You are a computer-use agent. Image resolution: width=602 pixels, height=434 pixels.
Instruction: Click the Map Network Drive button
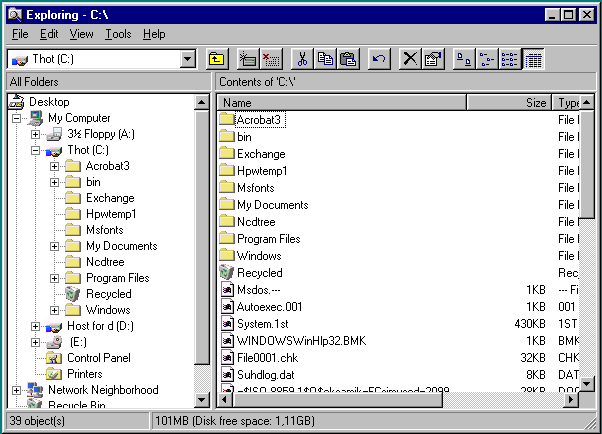click(x=248, y=59)
